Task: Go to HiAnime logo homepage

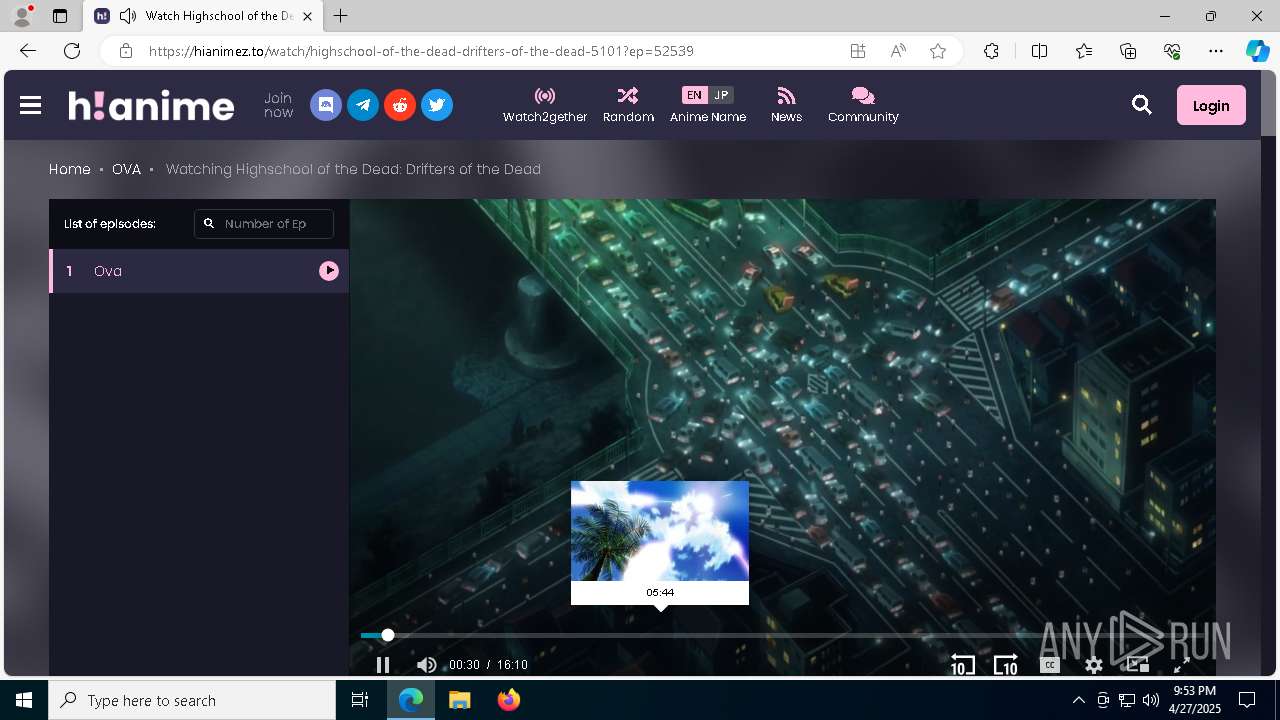Action: [151, 105]
